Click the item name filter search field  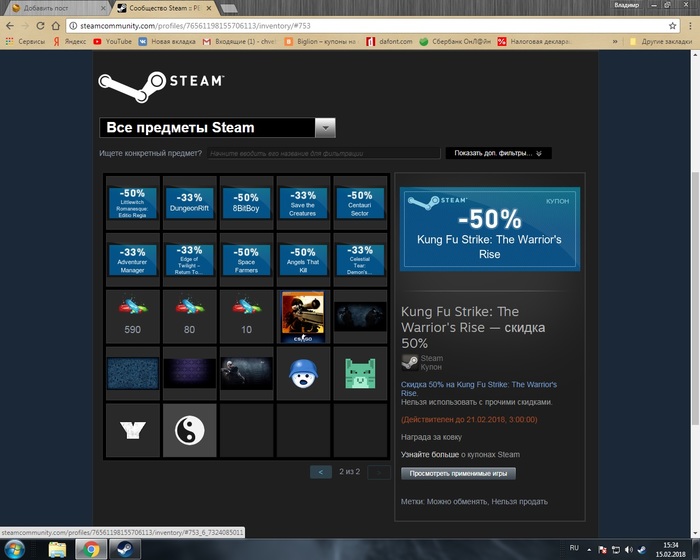(323, 153)
